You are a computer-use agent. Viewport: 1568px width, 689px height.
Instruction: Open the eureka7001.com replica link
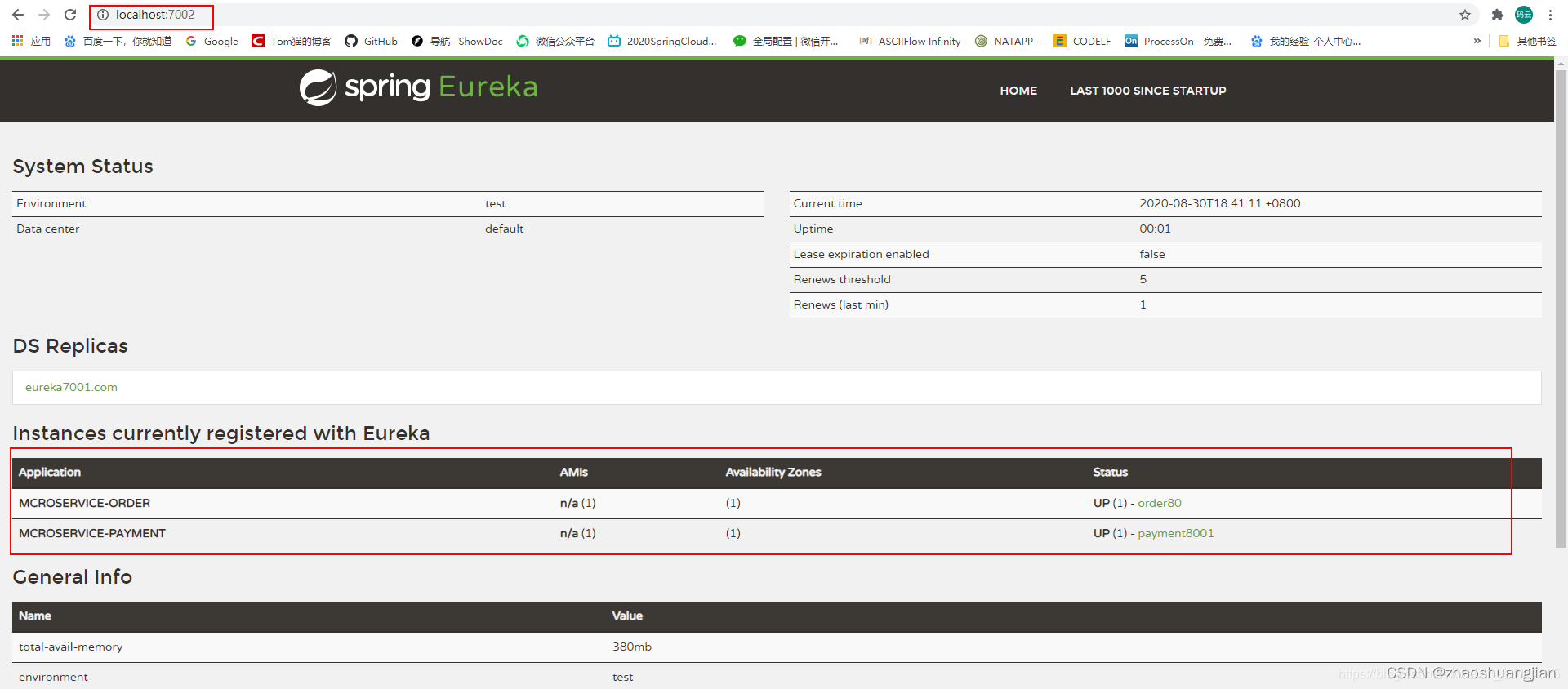[71, 387]
